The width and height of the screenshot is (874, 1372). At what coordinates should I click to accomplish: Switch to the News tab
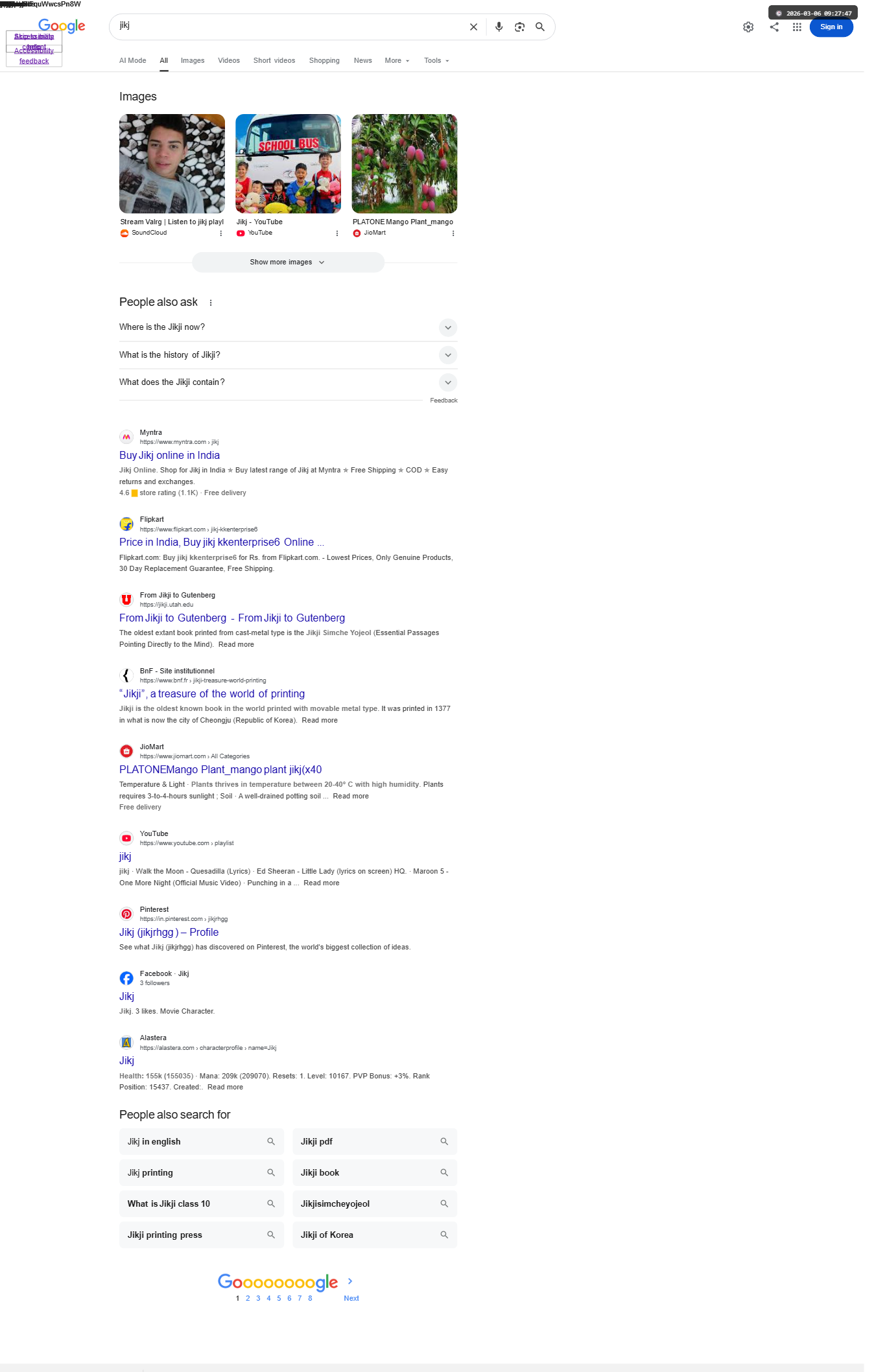coord(362,61)
